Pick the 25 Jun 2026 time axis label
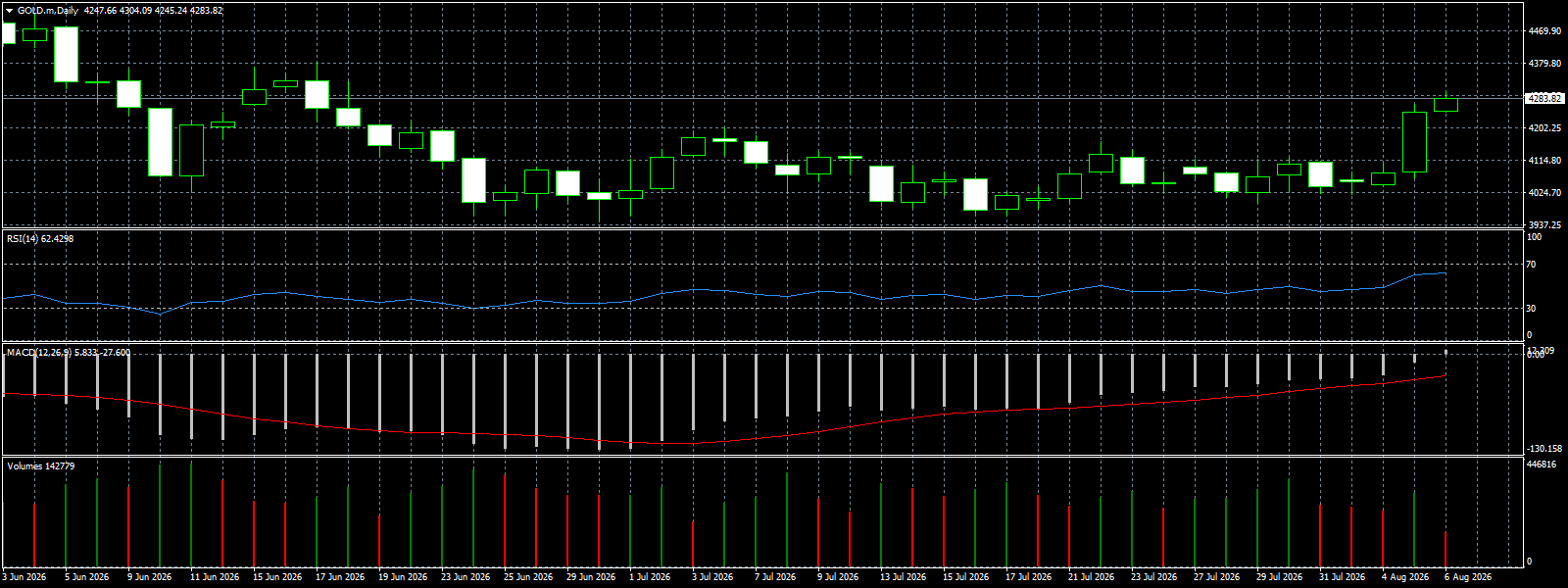 (528, 577)
